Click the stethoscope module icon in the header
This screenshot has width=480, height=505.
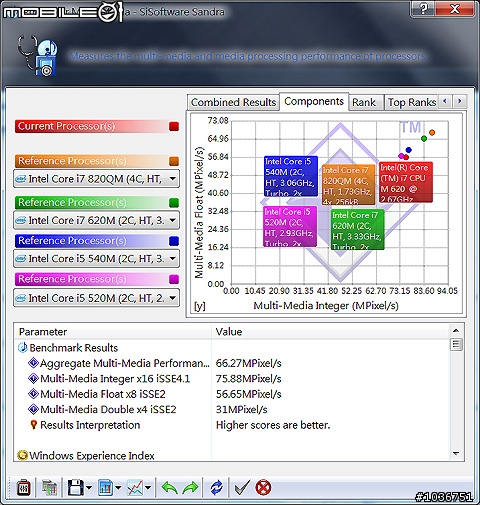click(38, 56)
